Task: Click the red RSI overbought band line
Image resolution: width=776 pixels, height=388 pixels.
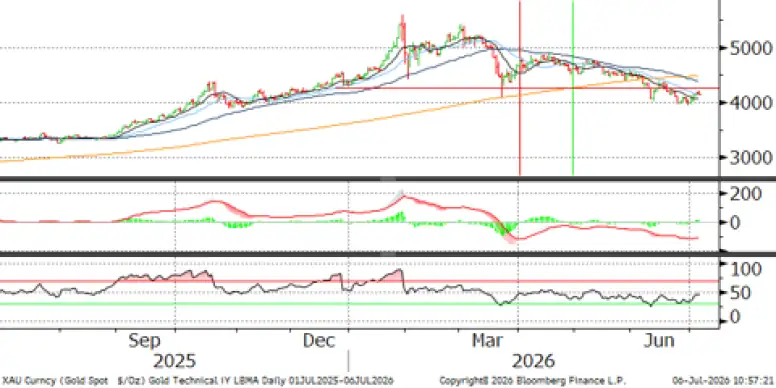Action: [359, 281]
